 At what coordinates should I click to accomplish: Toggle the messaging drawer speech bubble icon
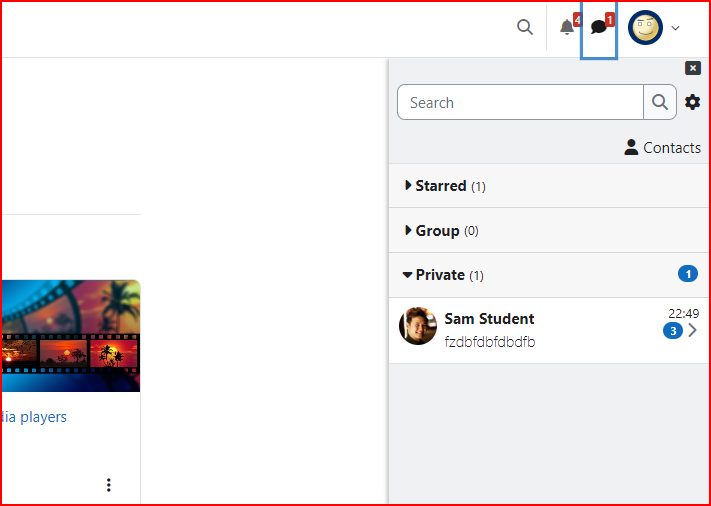[599, 27]
